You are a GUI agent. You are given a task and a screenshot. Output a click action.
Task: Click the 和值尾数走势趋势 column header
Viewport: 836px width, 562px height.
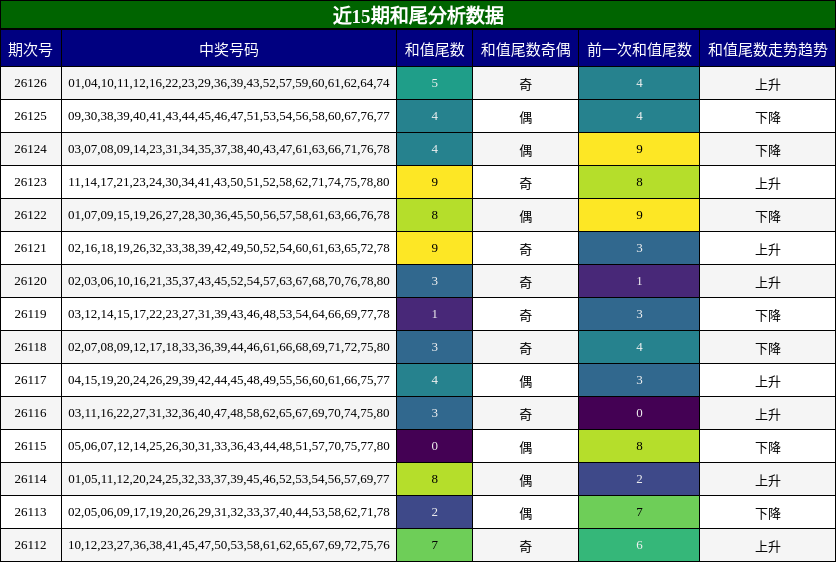tap(768, 50)
